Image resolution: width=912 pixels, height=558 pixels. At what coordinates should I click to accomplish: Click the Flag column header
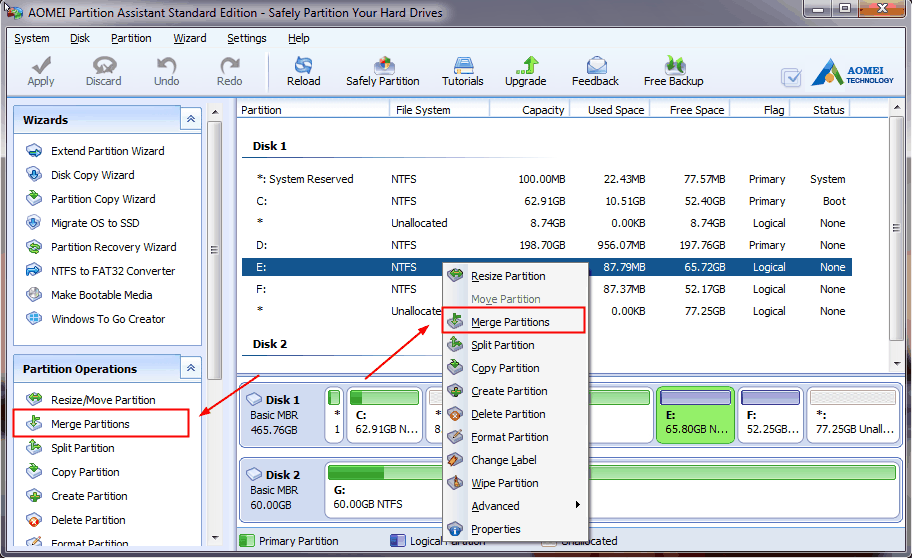pos(760,109)
